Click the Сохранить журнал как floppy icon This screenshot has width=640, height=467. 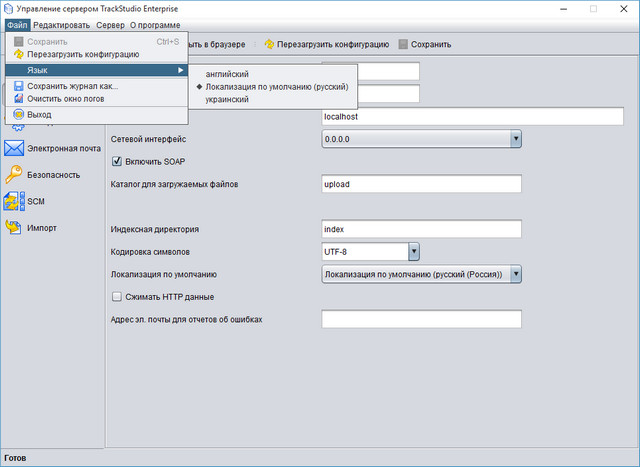click(x=18, y=86)
